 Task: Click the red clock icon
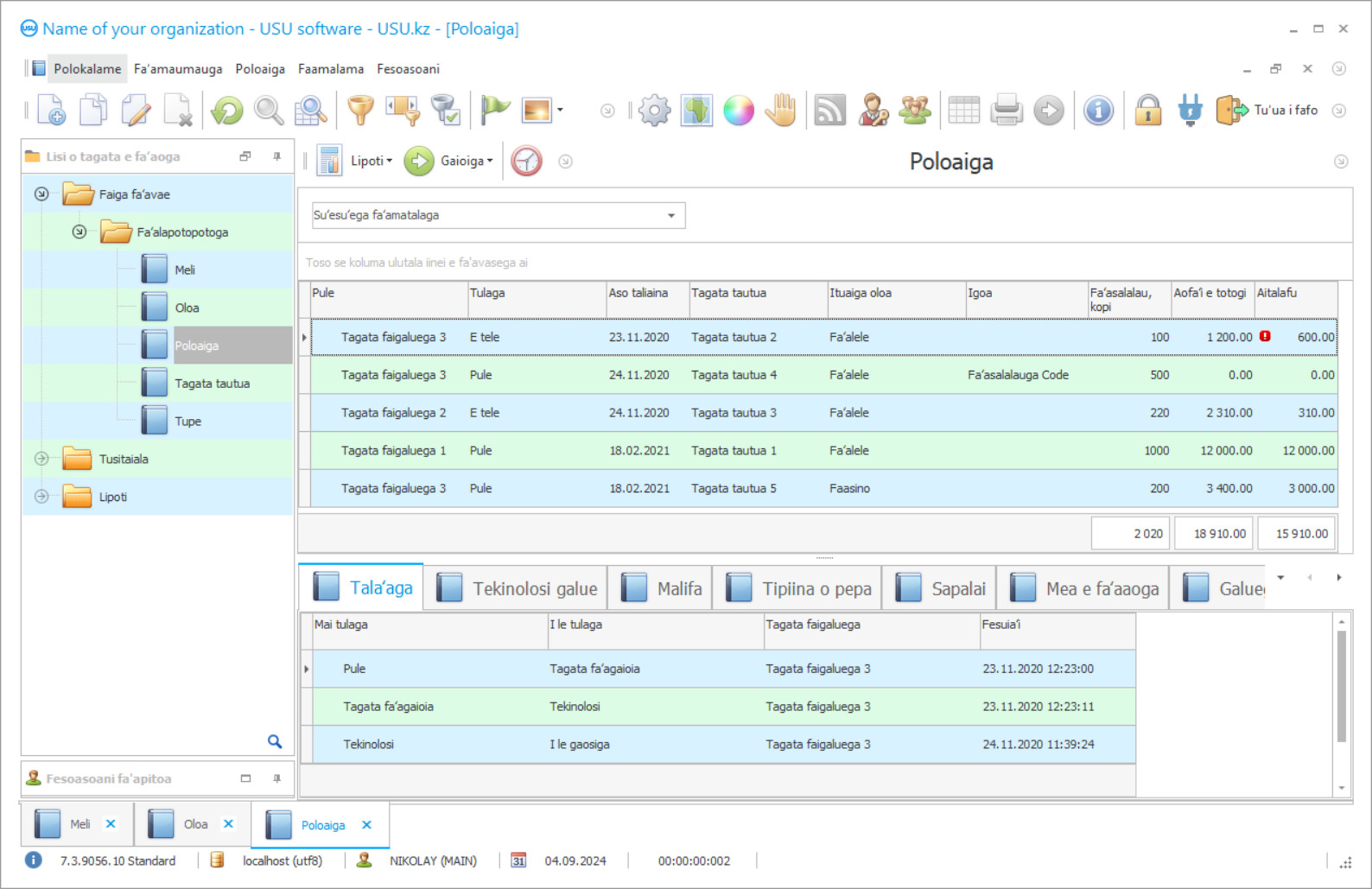point(526,161)
